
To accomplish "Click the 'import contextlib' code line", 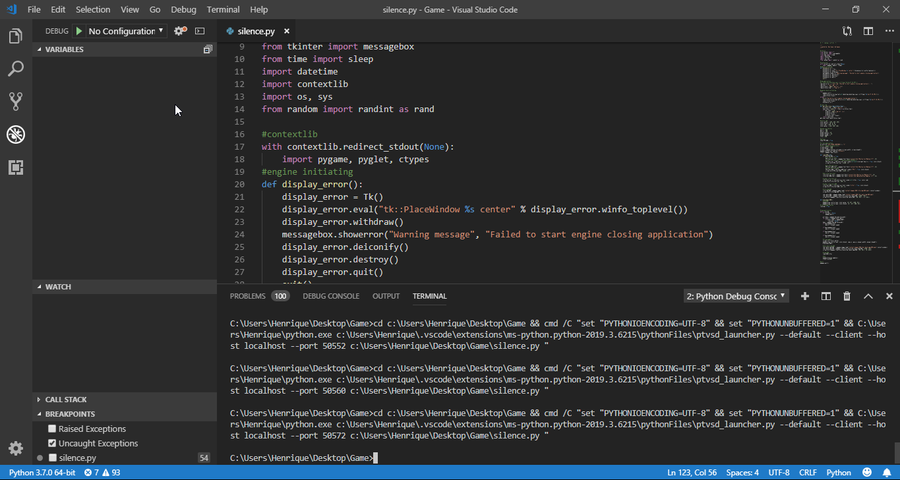I will (x=305, y=84).
